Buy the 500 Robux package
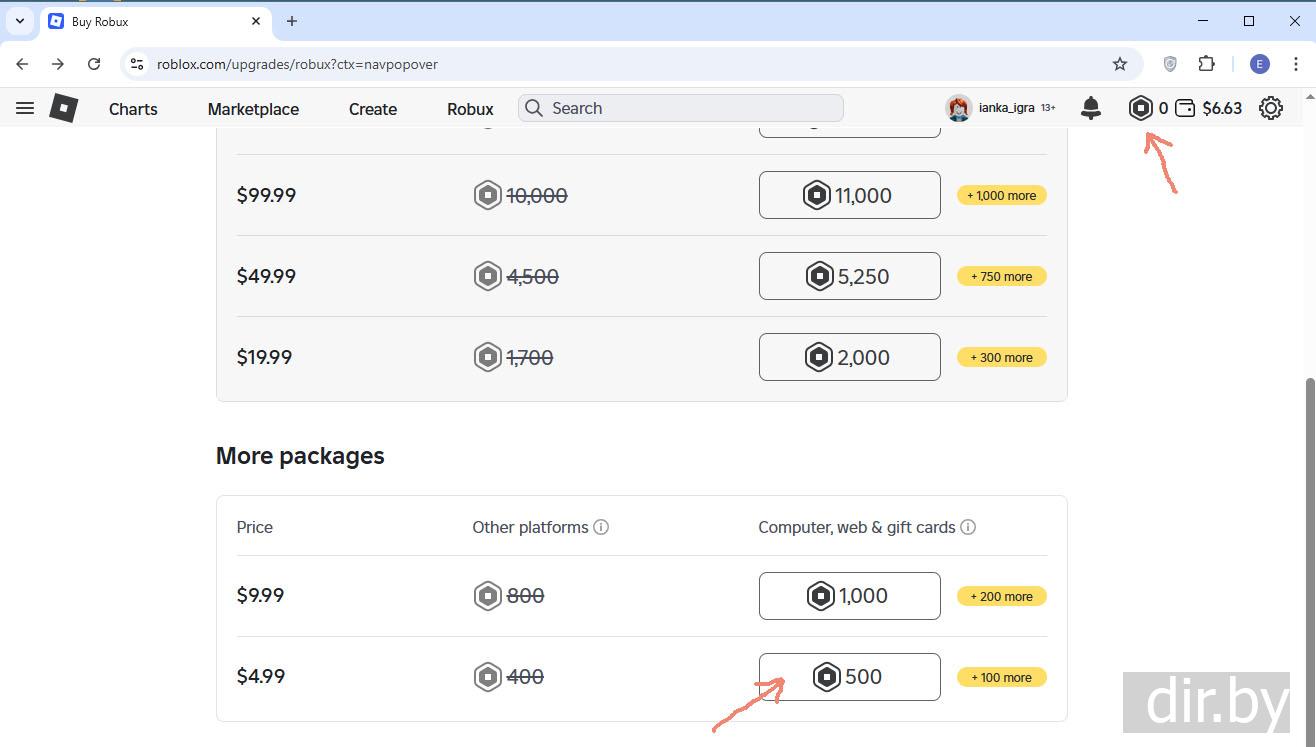Screen dimensions: 1316x747 click(x=849, y=677)
